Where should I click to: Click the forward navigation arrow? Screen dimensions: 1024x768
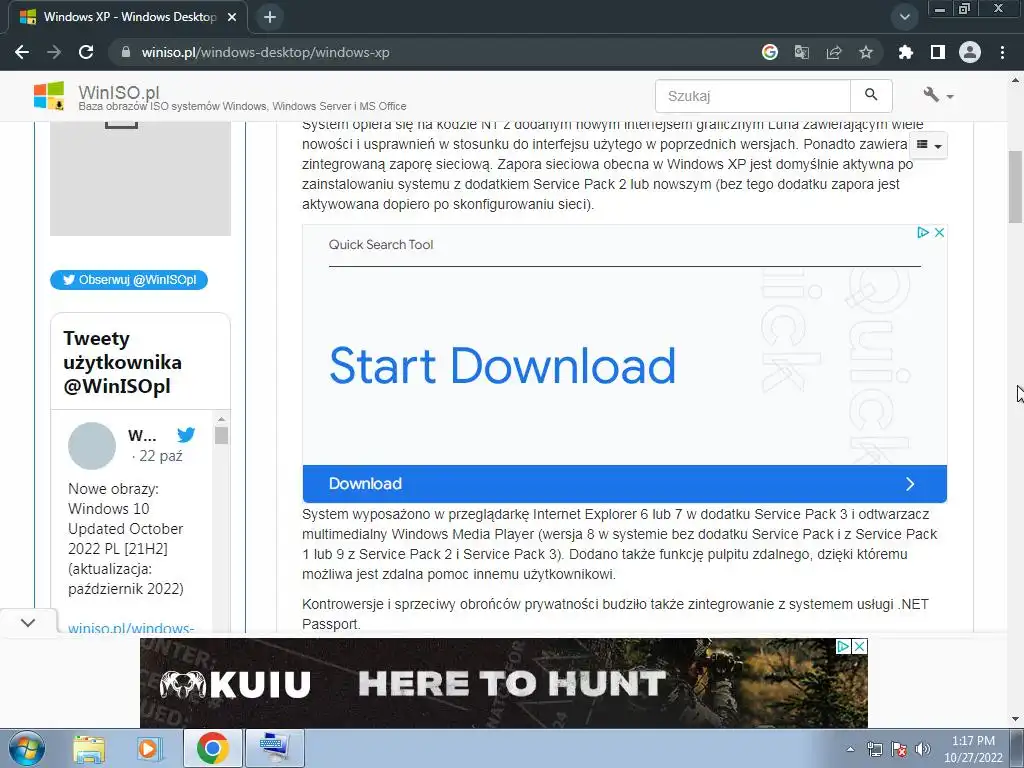pos(54,52)
